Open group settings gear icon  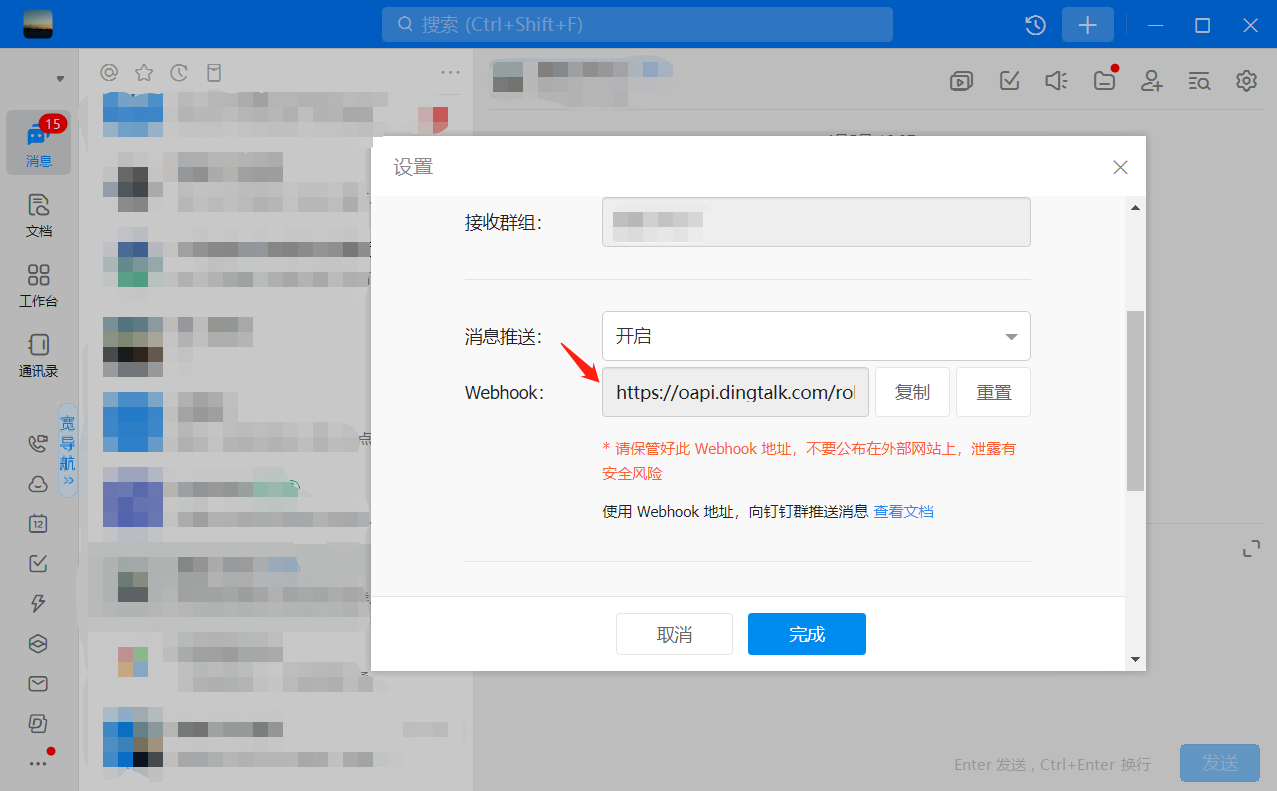click(x=1246, y=81)
